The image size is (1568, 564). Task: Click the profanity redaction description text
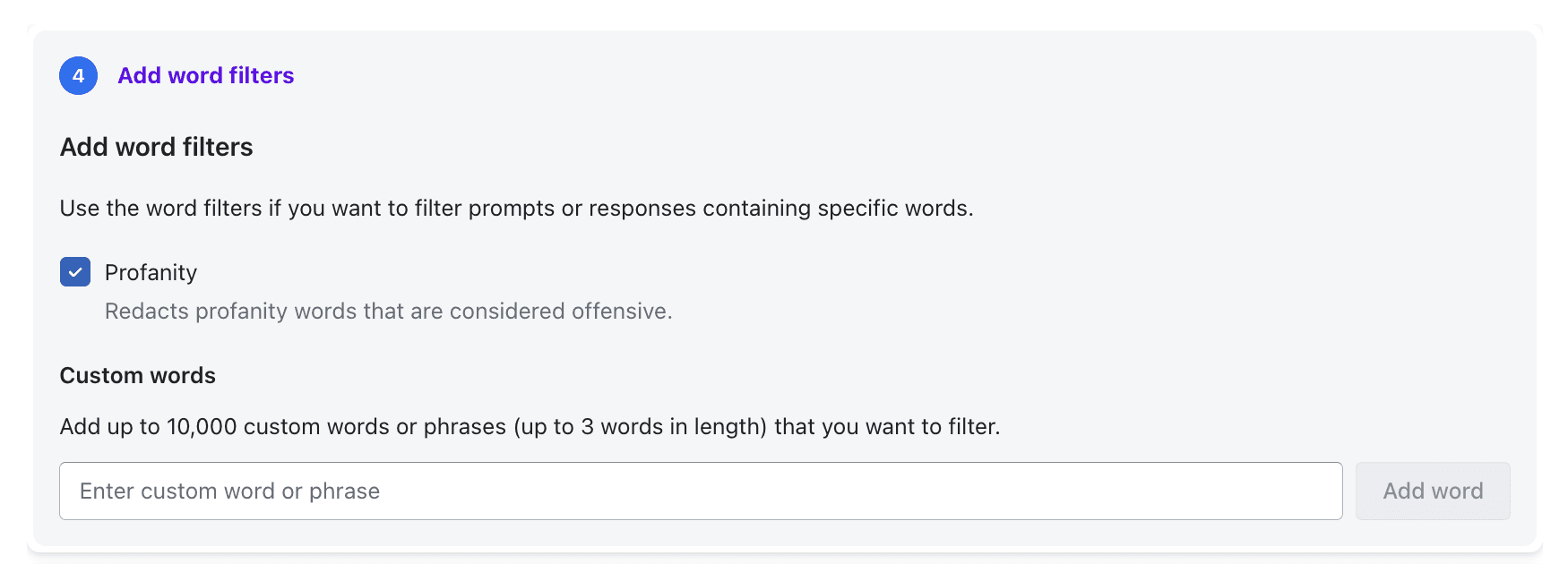388,311
